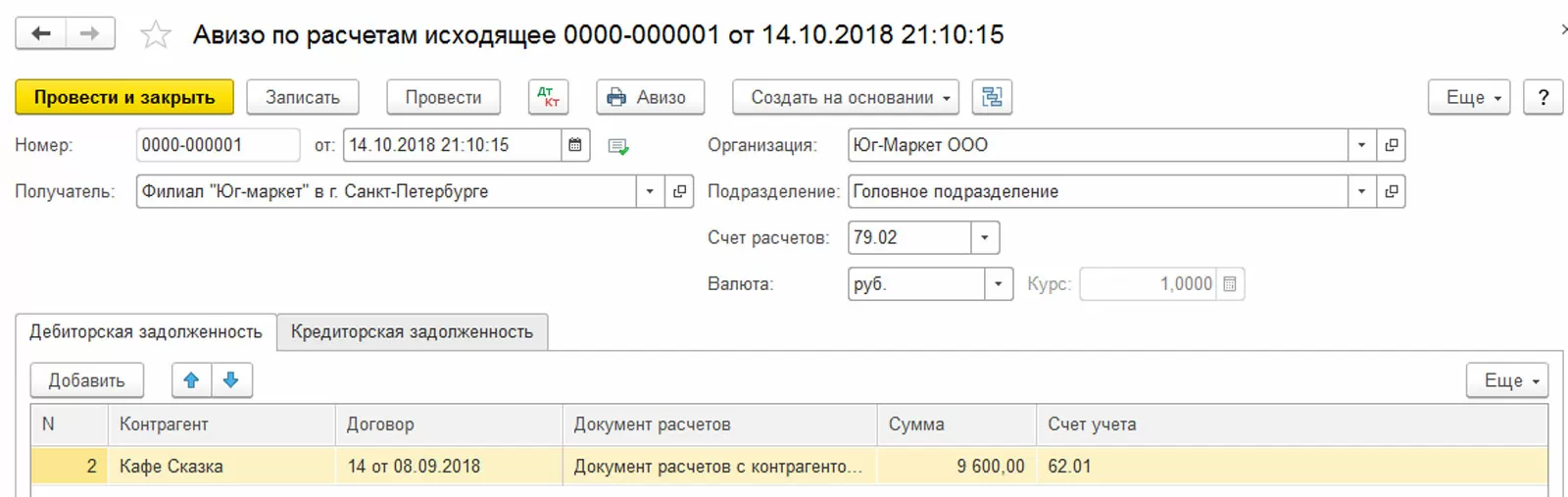Image resolution: width=1568 pixels, height=497 pixels.
Task: Move row up with arrow
Action: 192,380
